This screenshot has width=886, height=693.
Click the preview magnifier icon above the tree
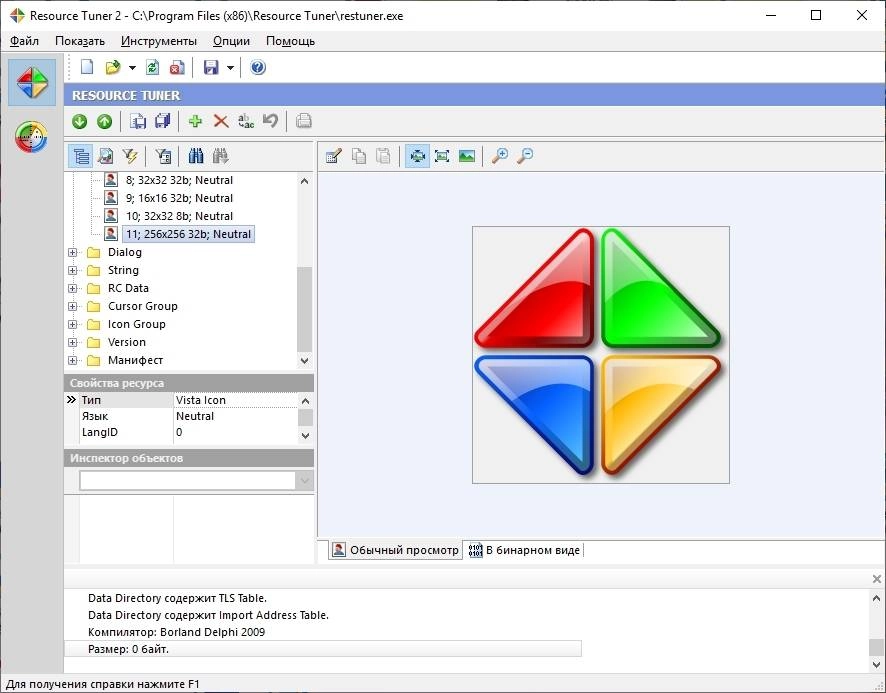(106, 156)
